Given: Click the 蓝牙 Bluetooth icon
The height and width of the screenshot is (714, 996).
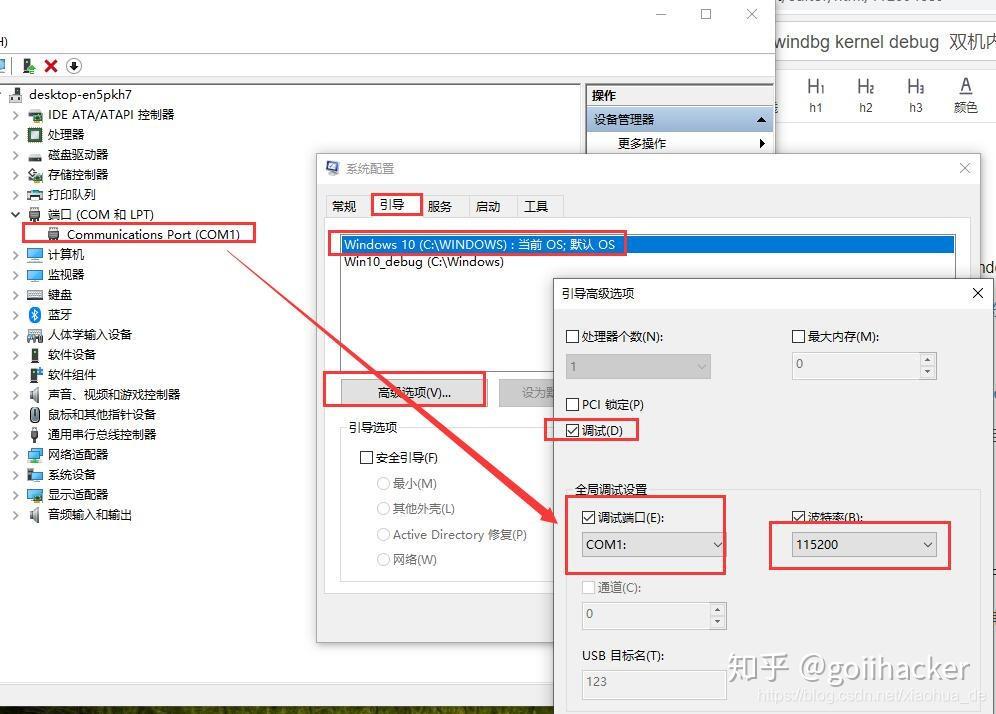Looking at the screenshot, I should click(35, 315).
